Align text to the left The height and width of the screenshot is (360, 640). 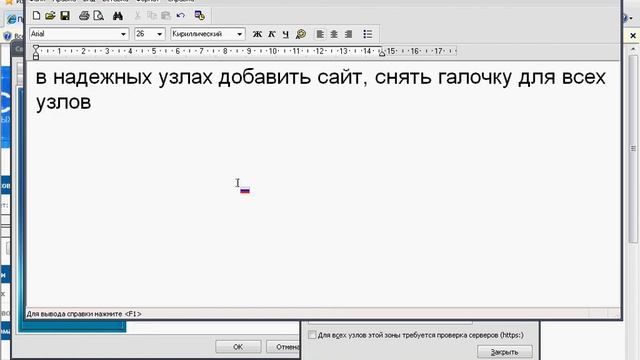[320, 34]
